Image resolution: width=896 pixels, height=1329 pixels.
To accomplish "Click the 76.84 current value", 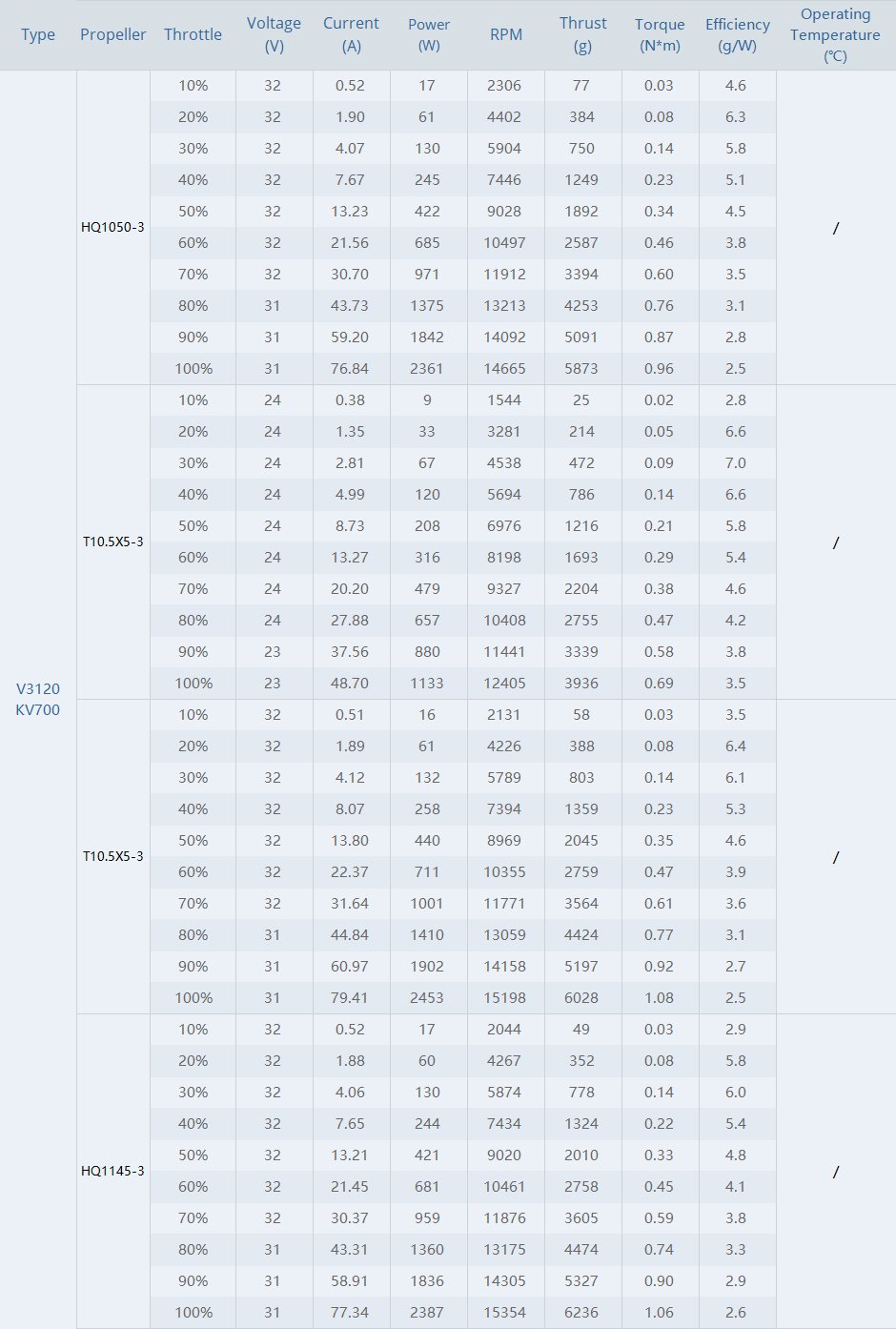I will 350,369.
